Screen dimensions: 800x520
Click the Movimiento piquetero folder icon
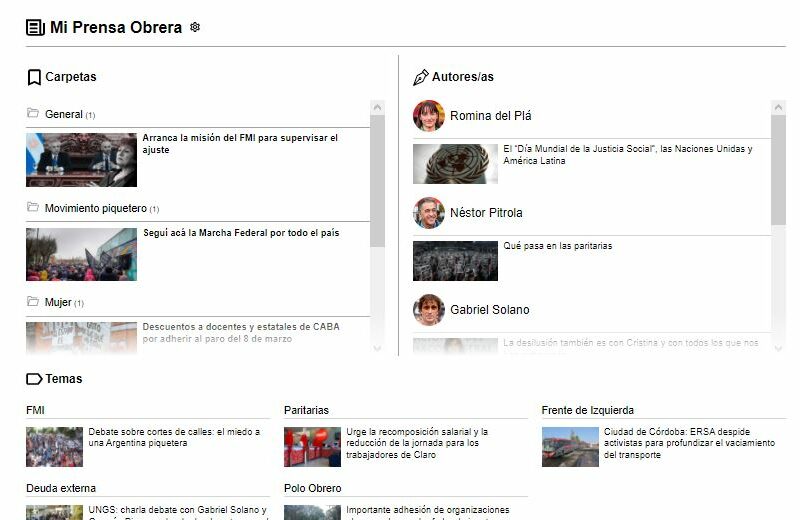[x=33, y=208]
